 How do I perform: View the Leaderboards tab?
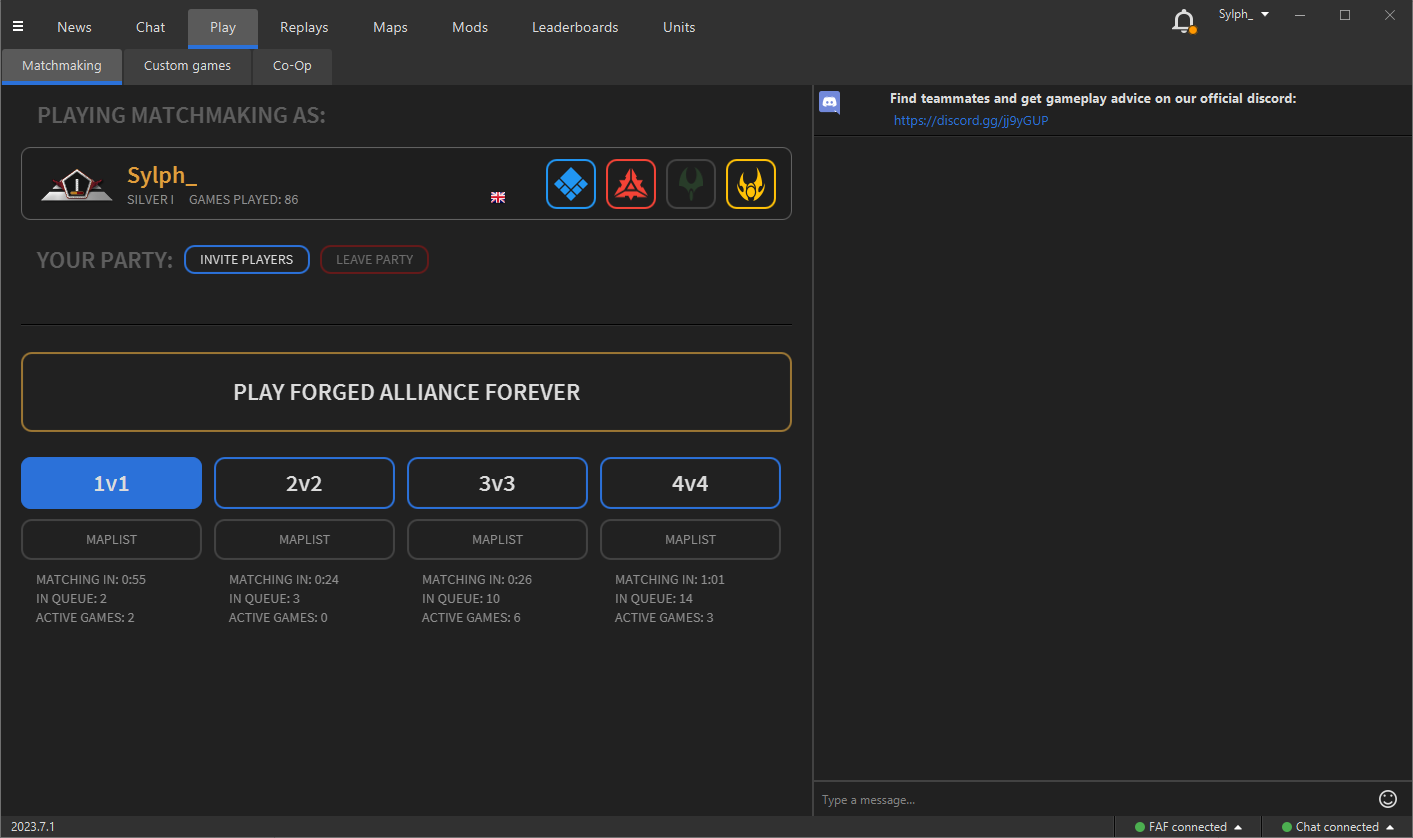tap(575, 28)
